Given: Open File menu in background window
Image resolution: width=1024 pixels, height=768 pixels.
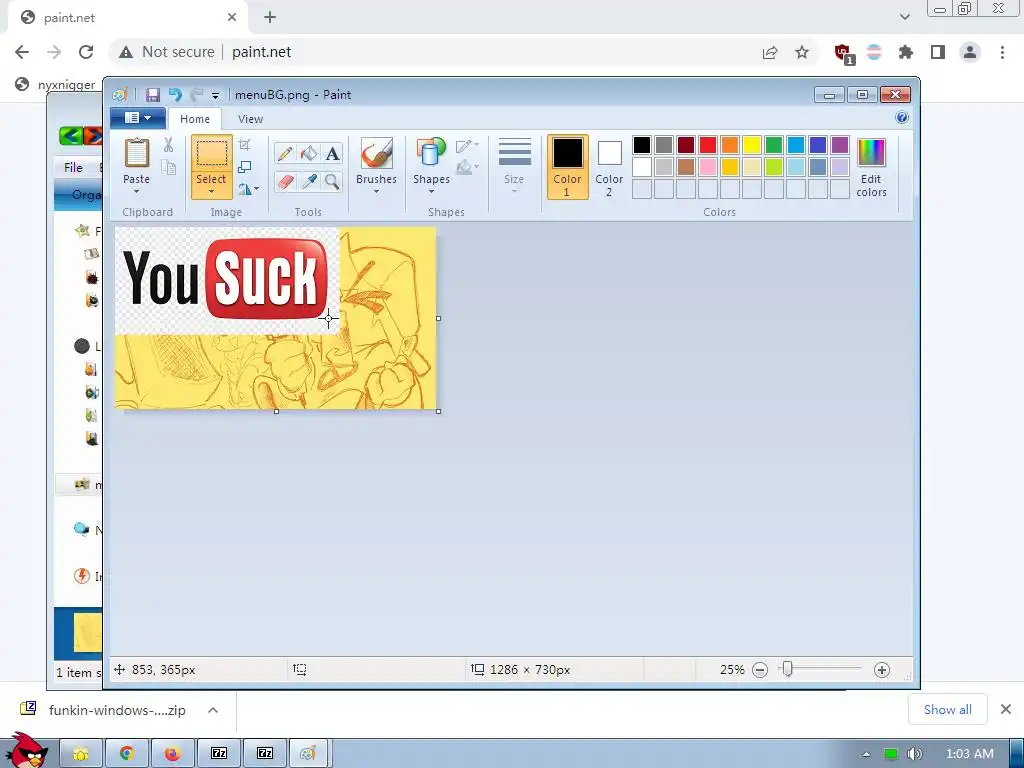Looking at the screenshot, I should click(73, 168).
